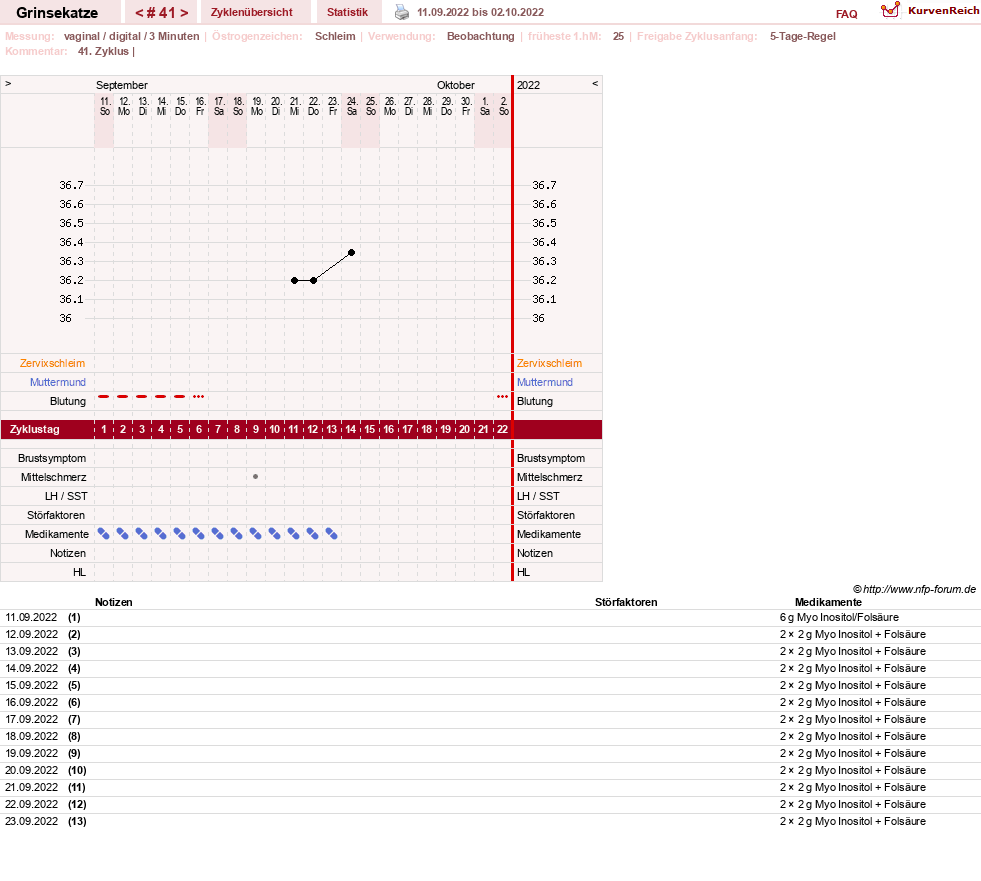Viewport: 981px width, 881px height.
Task: Click the spotting dots marker on cycle day 22
Action: point(502,397)
